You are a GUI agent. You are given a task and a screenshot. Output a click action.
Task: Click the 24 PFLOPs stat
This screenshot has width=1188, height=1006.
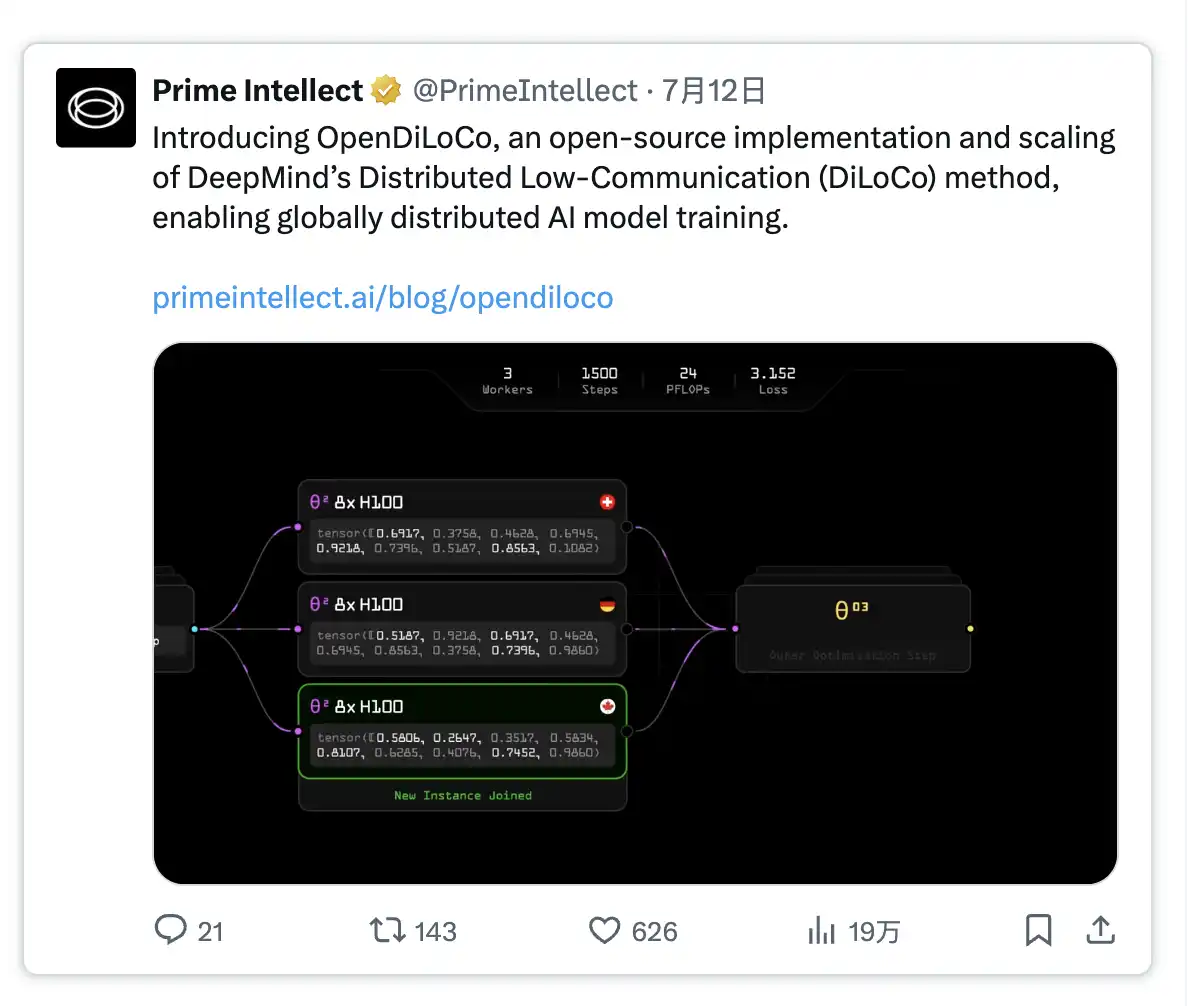pos(688,380)
